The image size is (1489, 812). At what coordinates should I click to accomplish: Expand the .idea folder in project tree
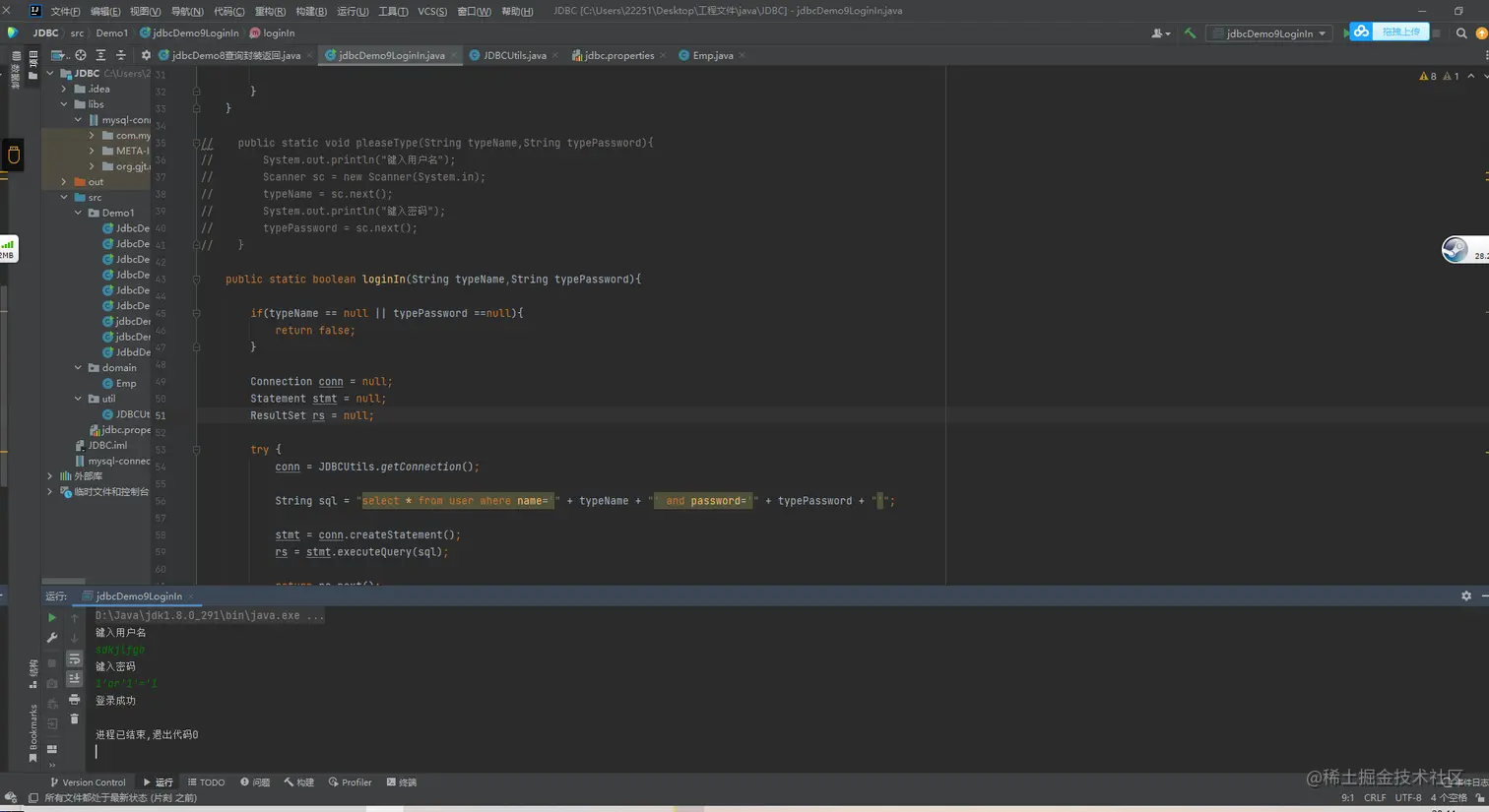65,89
